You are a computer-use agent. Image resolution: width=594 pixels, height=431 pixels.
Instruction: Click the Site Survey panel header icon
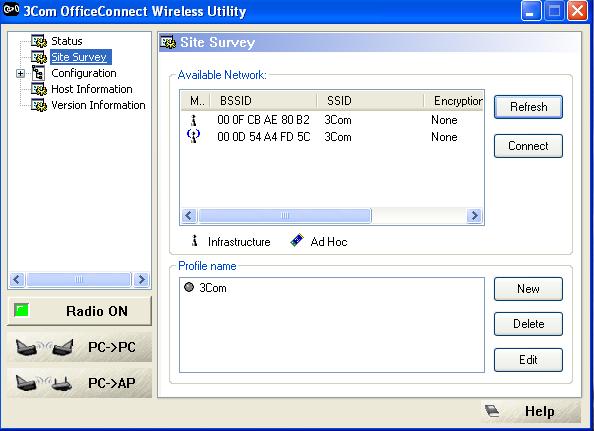pyautogui.click(x=168, y=42)
